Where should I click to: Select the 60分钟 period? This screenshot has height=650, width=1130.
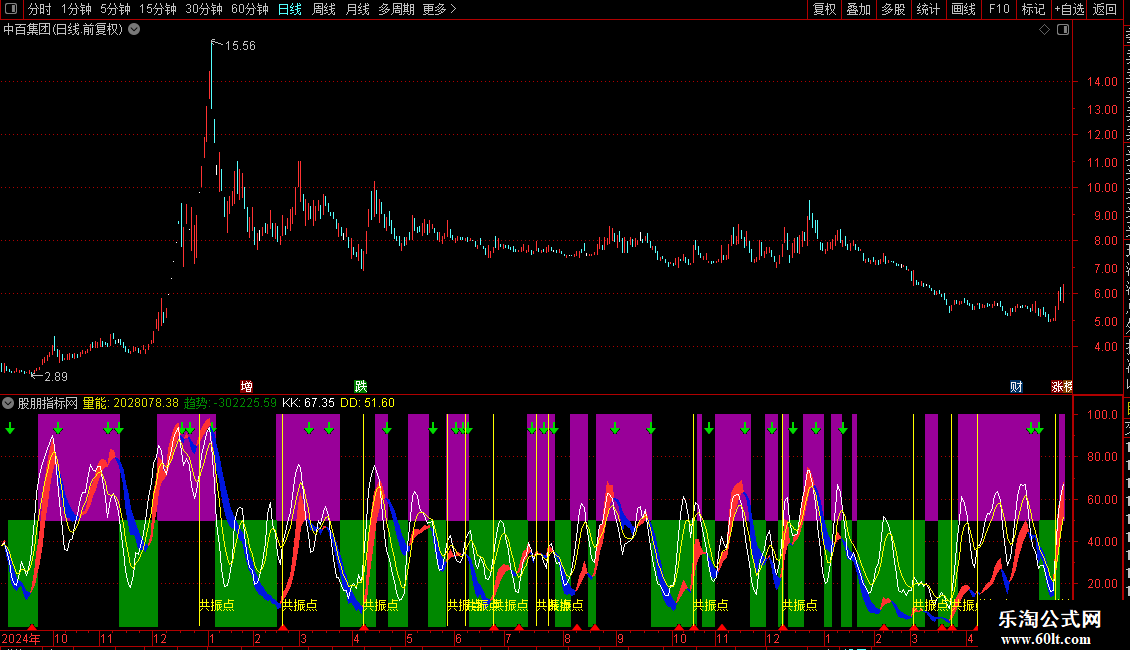click(250, 9)
